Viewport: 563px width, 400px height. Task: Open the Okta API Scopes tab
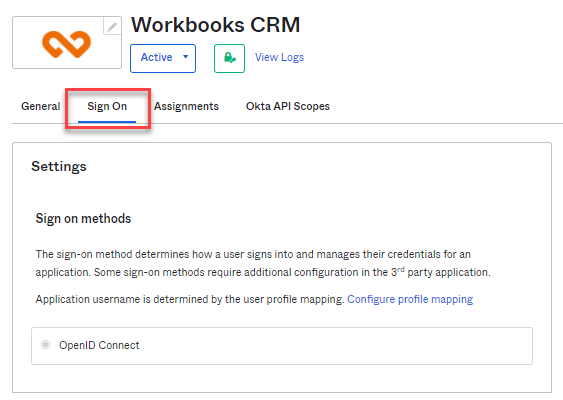(288, 106)
